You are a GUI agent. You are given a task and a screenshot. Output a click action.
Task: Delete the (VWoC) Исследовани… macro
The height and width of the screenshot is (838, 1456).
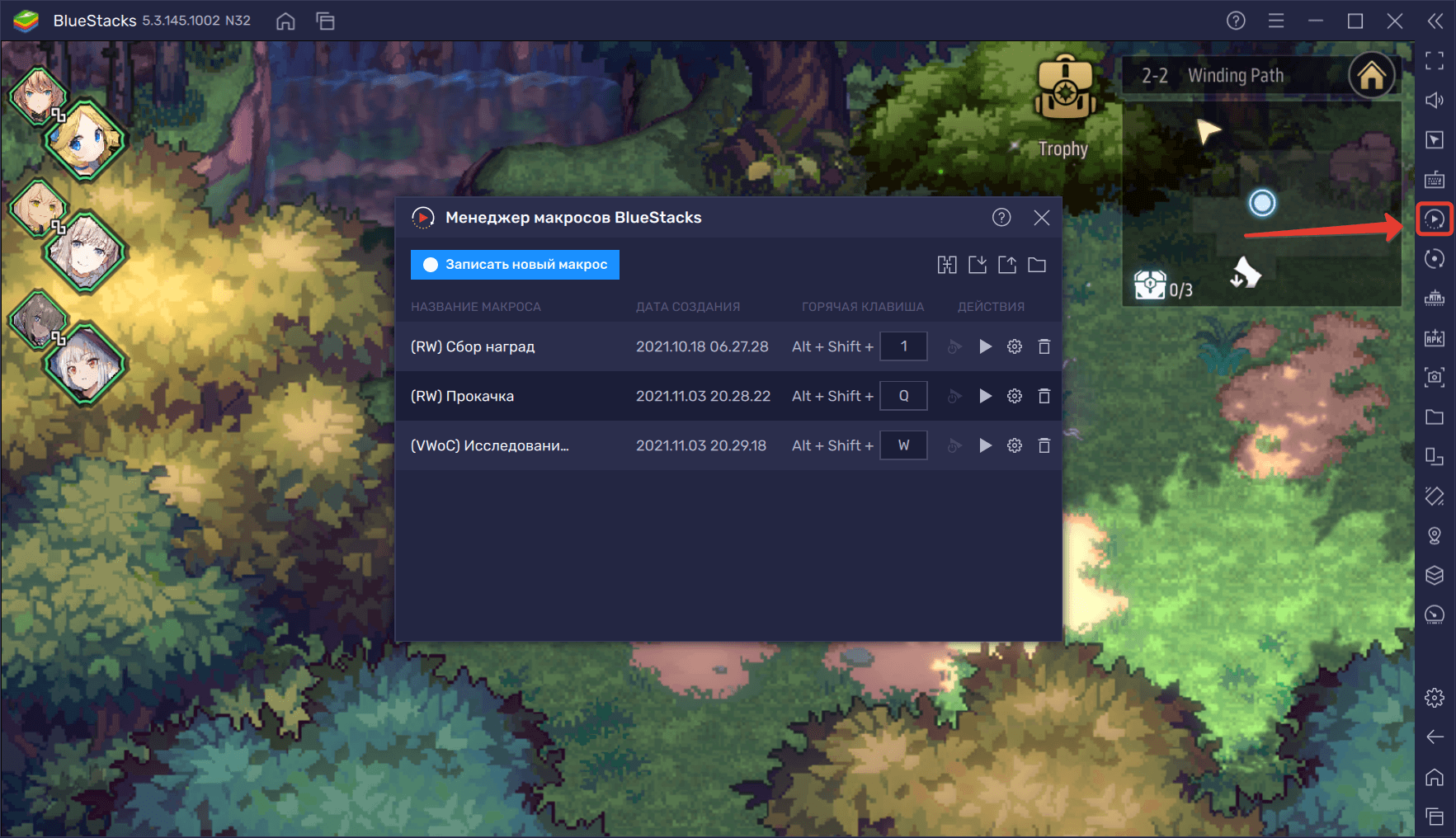(x=1044, y=445)
